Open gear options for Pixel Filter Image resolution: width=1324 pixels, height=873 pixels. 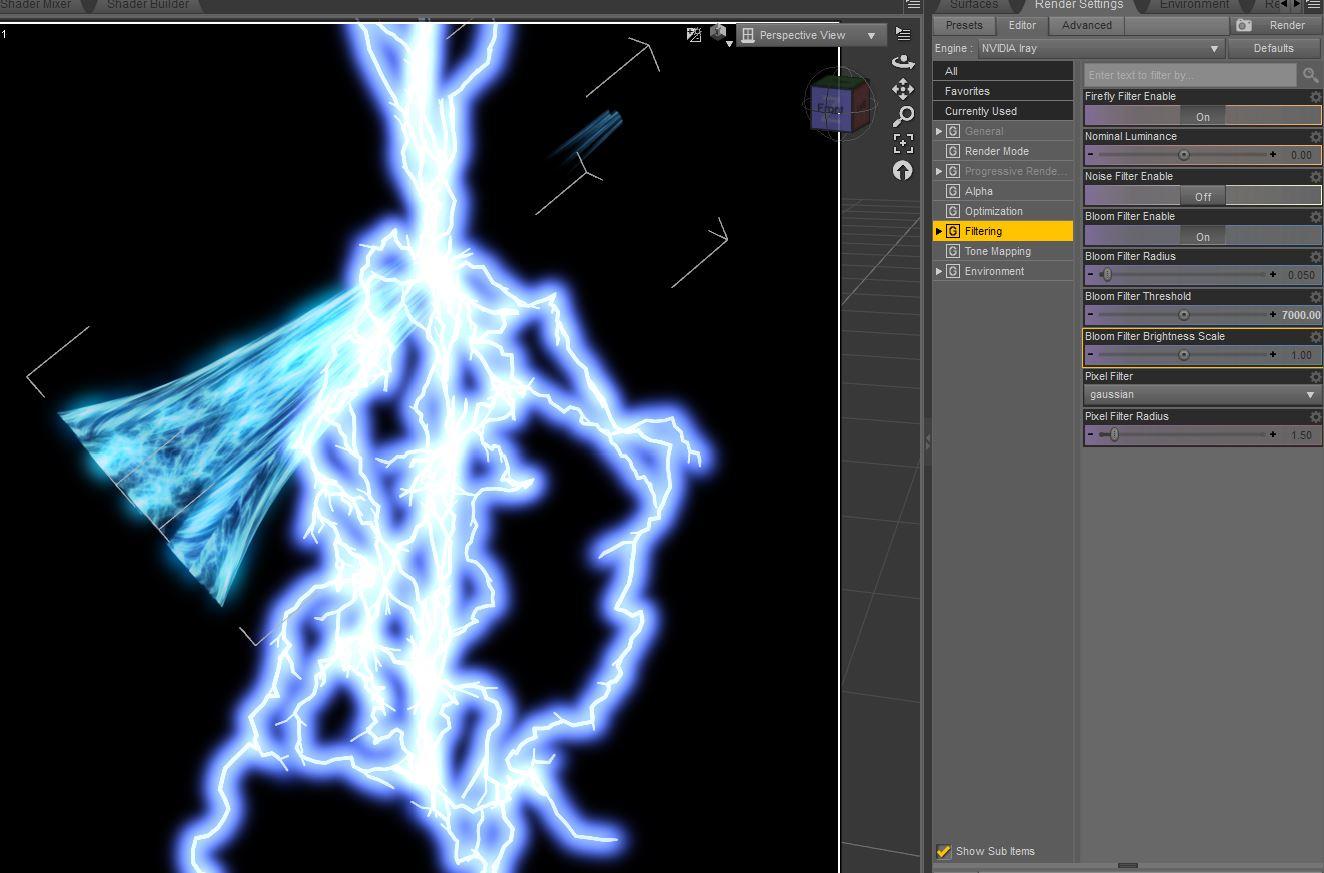point(1315,377)
